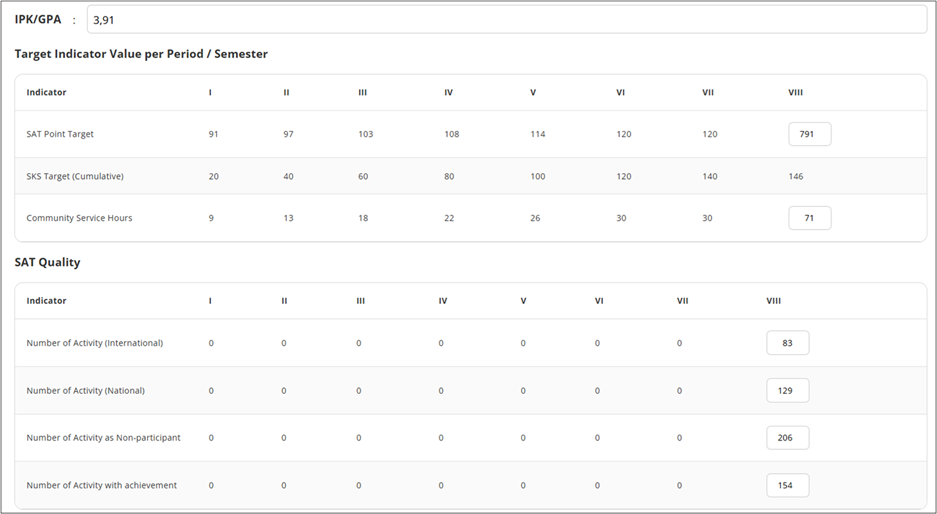Select the SAT Quality section heading
Screen dimensions: 937x514
(47, 262)
